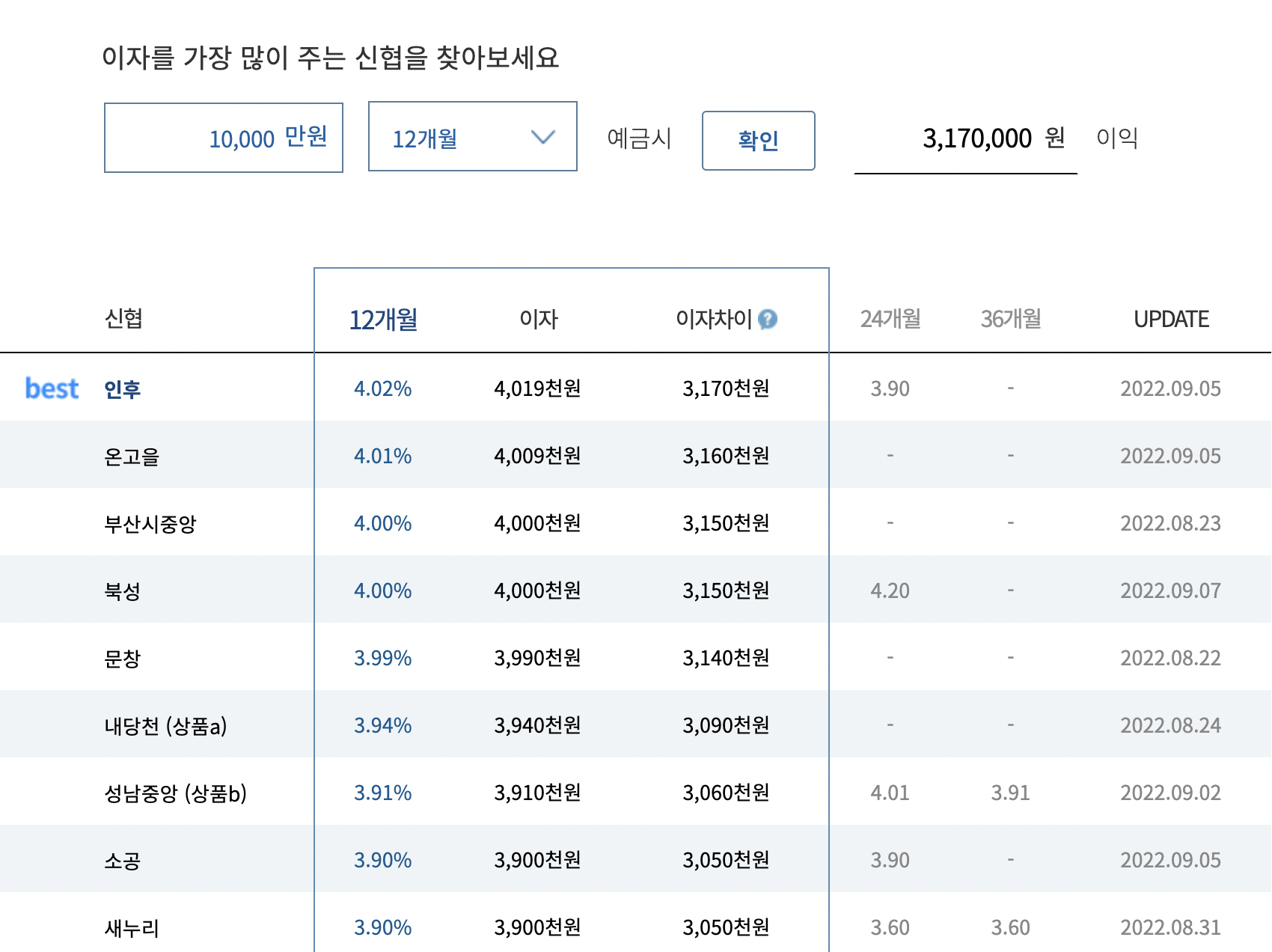Screen dimensions: 1272x952
Task: Click the 2022.08.24 update date
Action: 1171,725
